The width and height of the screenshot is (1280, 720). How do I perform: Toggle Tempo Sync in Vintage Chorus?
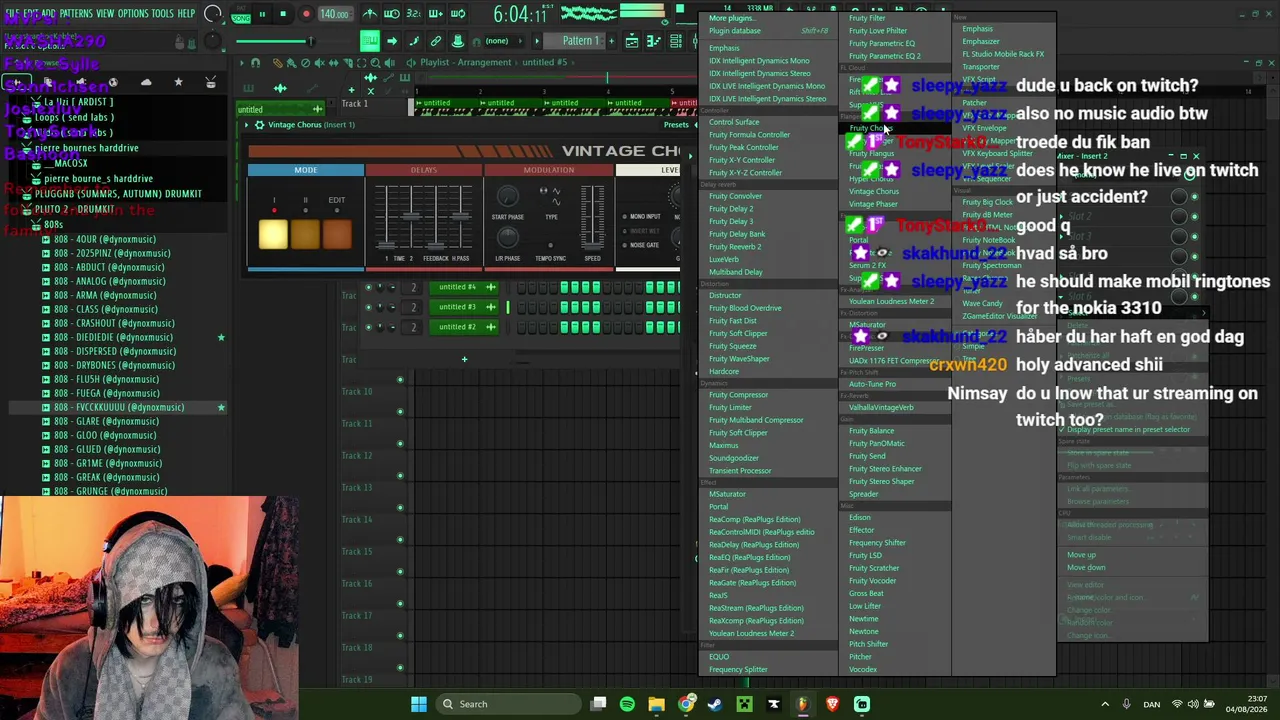pyautogui.click(x=550, y=244)
